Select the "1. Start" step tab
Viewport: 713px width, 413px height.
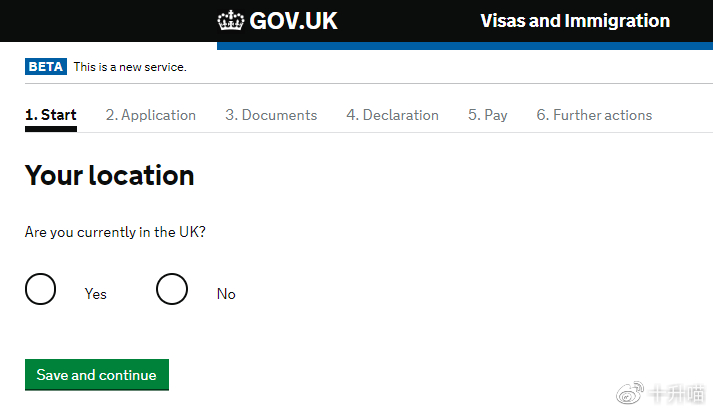51,115
